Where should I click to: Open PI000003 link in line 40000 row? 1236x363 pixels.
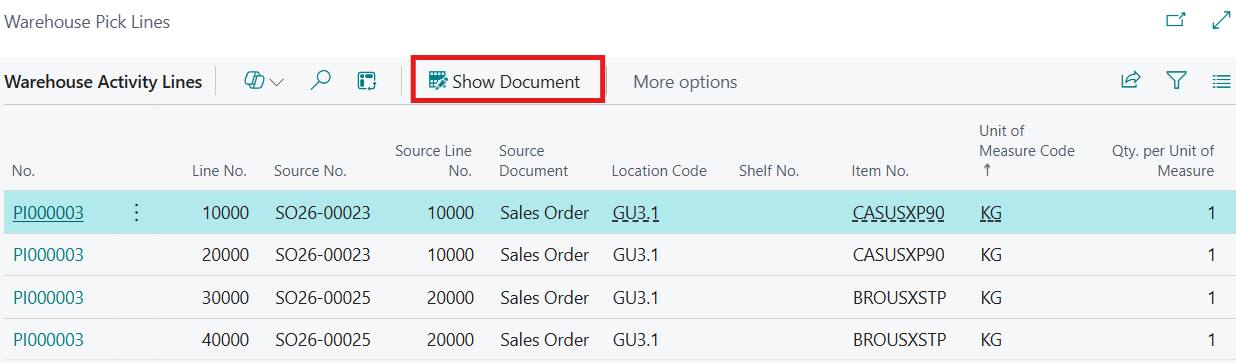48,340
